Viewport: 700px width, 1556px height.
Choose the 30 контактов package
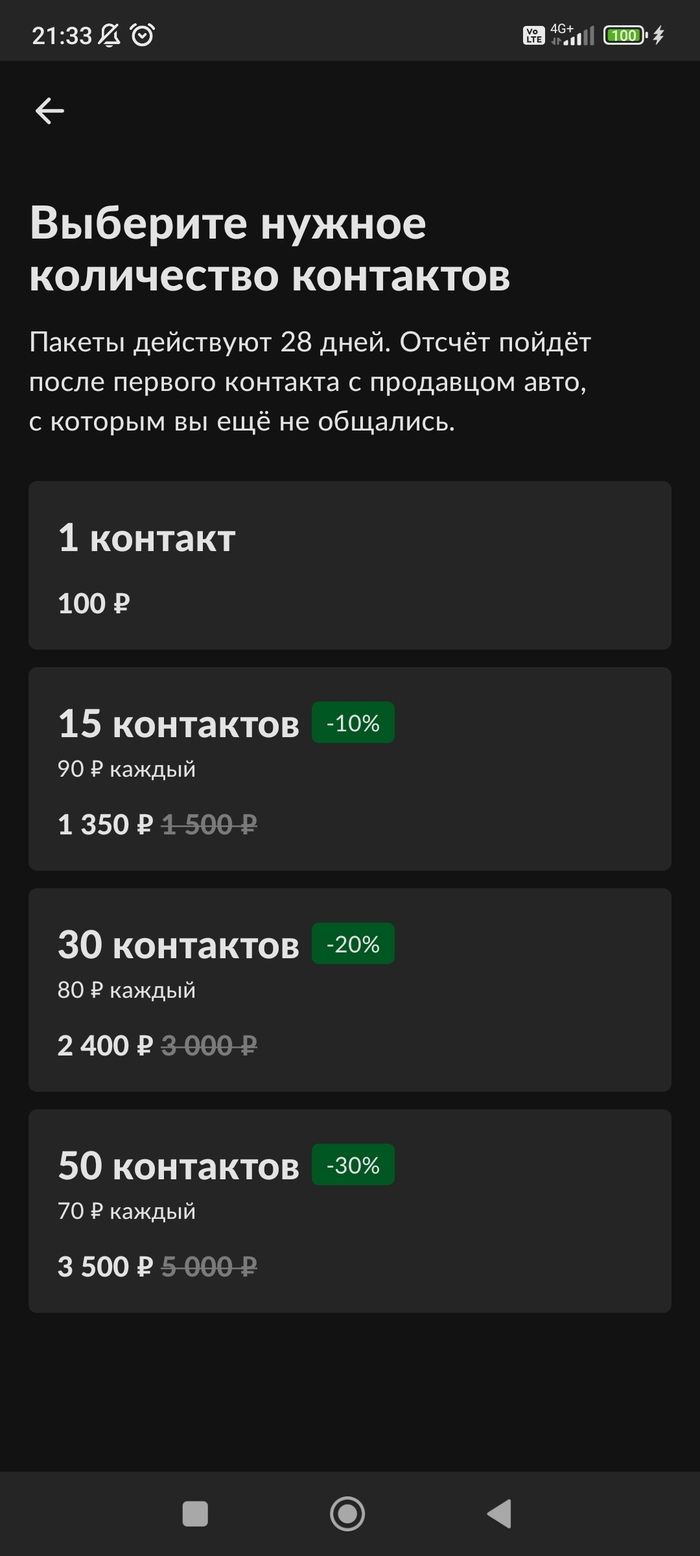(349, 990)
